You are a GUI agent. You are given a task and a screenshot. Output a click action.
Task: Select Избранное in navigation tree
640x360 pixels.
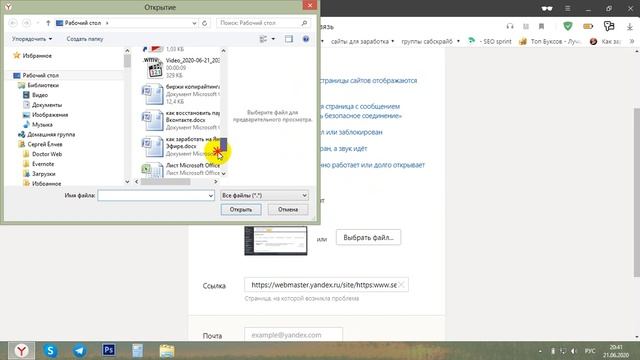click(37, 56)
